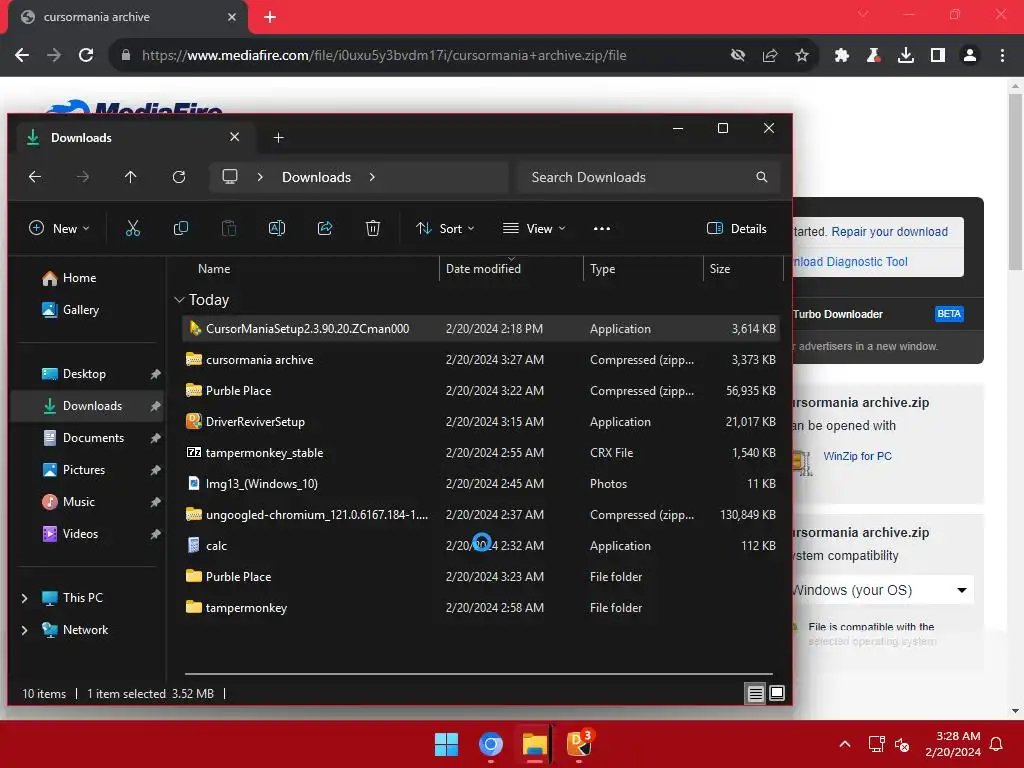Click the Search Downloads field
The image size is (1024, 768).
(648, 177)
